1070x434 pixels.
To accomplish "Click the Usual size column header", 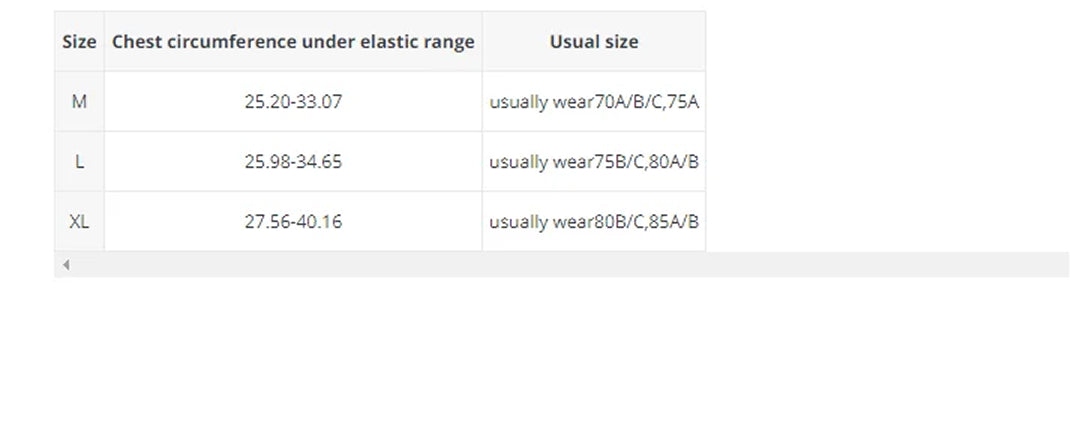I will click(x=594, y=42).
